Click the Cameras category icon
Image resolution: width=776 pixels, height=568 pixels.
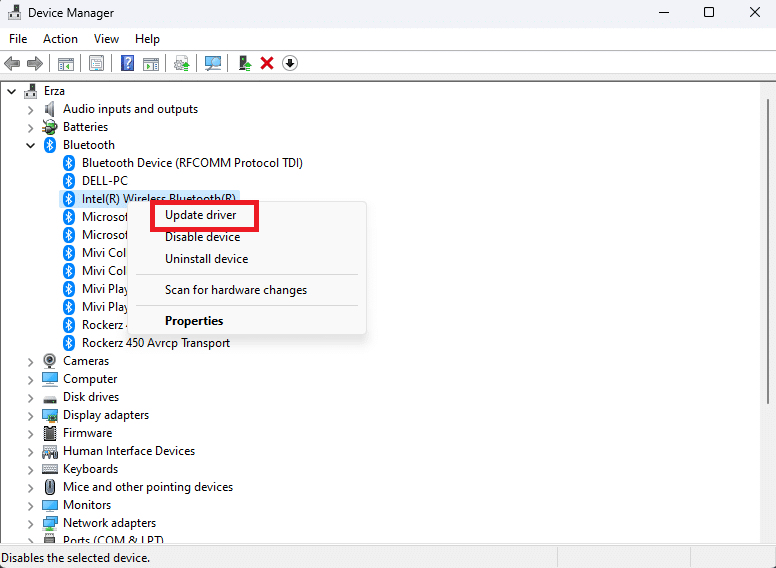click(50, 361)
